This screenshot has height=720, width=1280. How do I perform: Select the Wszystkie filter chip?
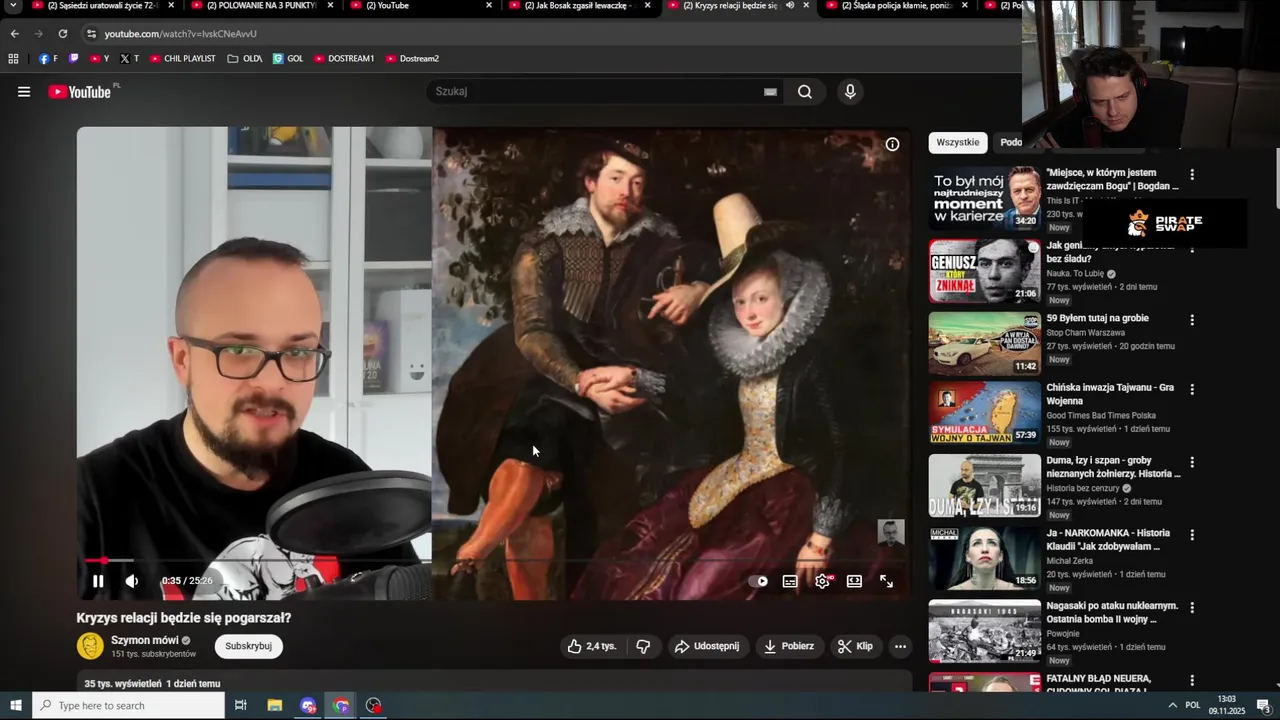(x=958, y=142)
